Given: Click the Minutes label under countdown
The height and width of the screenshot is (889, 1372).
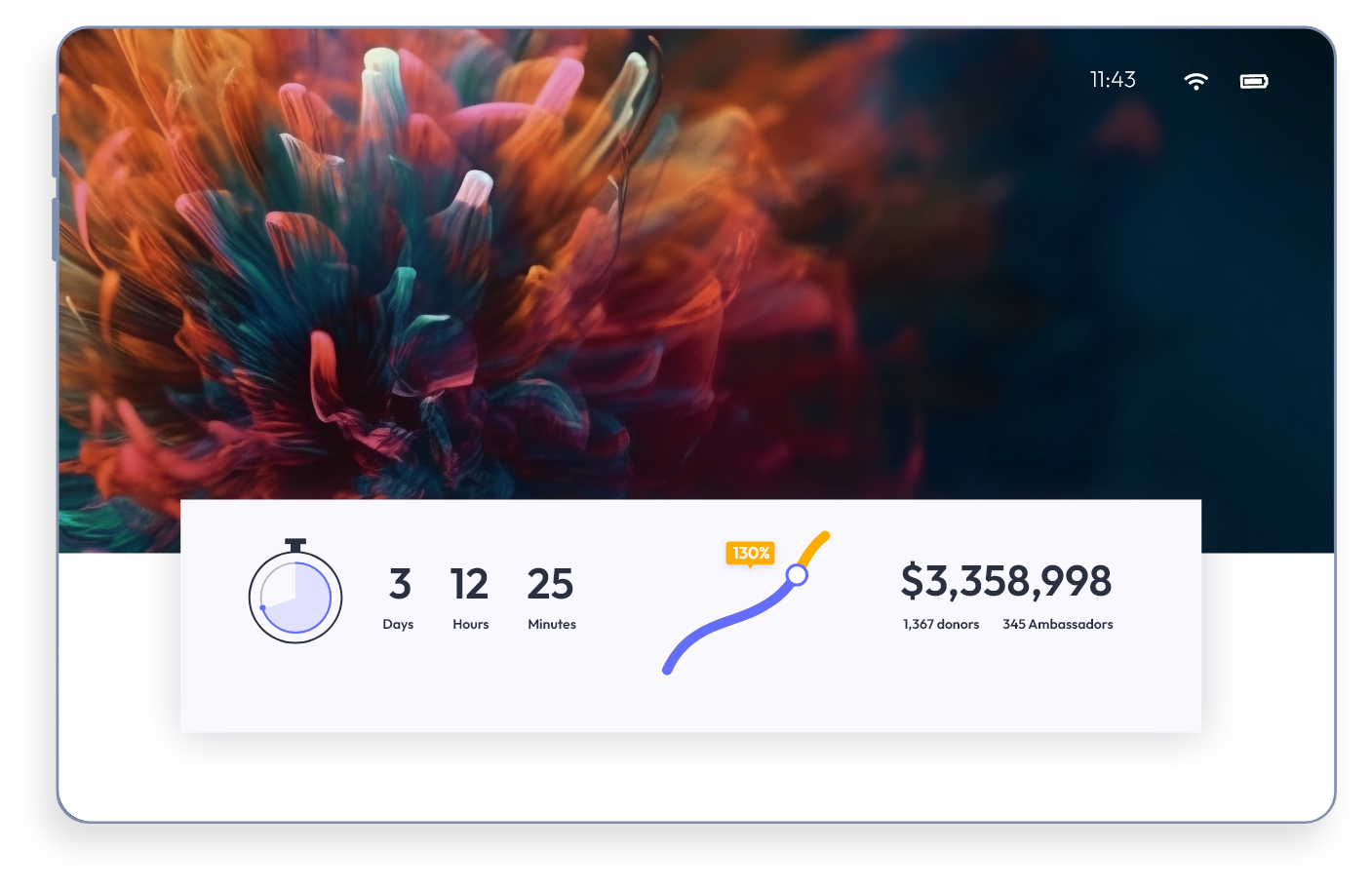Looking at the screenshot, I should tap(552, 624).
